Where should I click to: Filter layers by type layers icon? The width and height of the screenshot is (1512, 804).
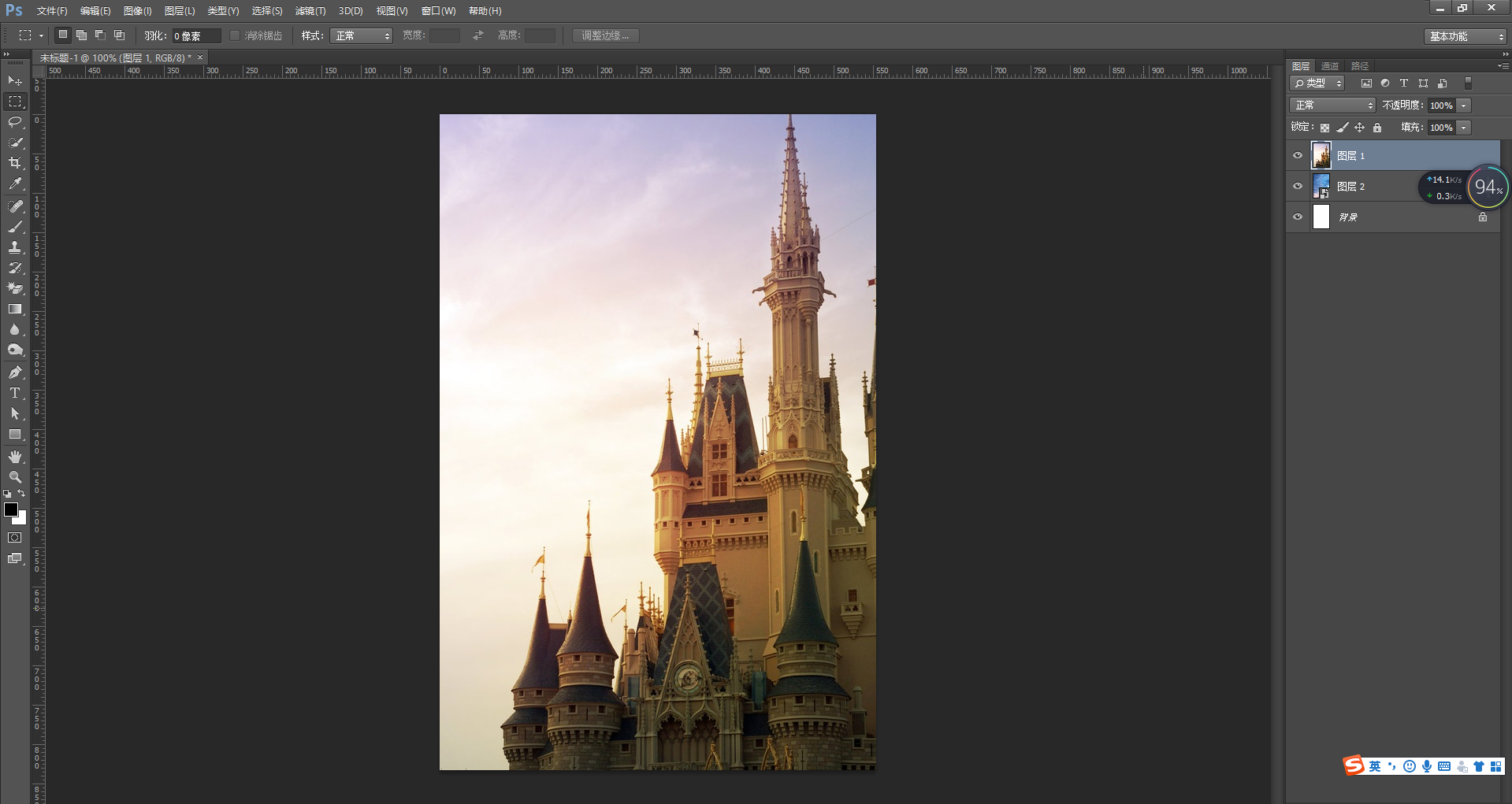tap(1404, 83)
